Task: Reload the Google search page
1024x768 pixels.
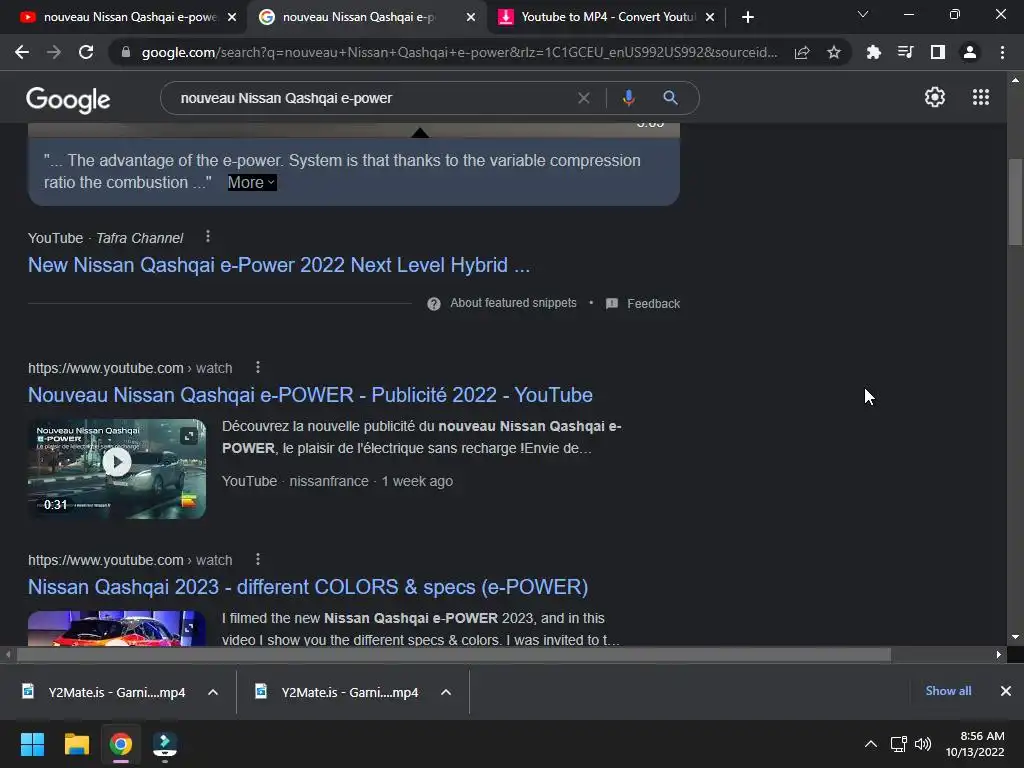Action: [x=86, y=52]
